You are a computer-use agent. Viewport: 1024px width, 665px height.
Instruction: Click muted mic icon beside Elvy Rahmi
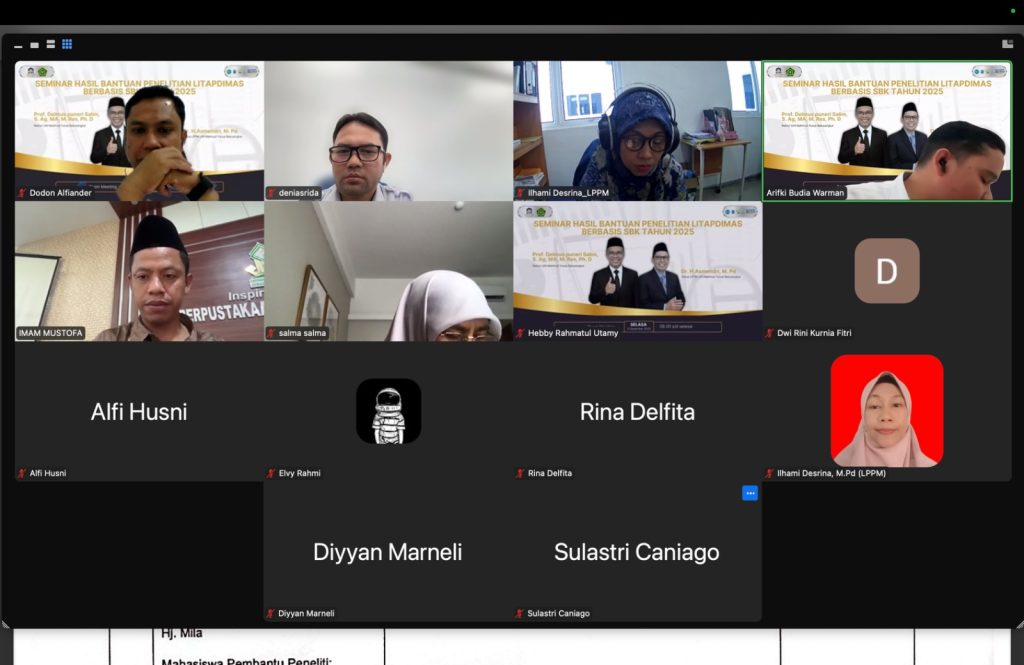271,473
